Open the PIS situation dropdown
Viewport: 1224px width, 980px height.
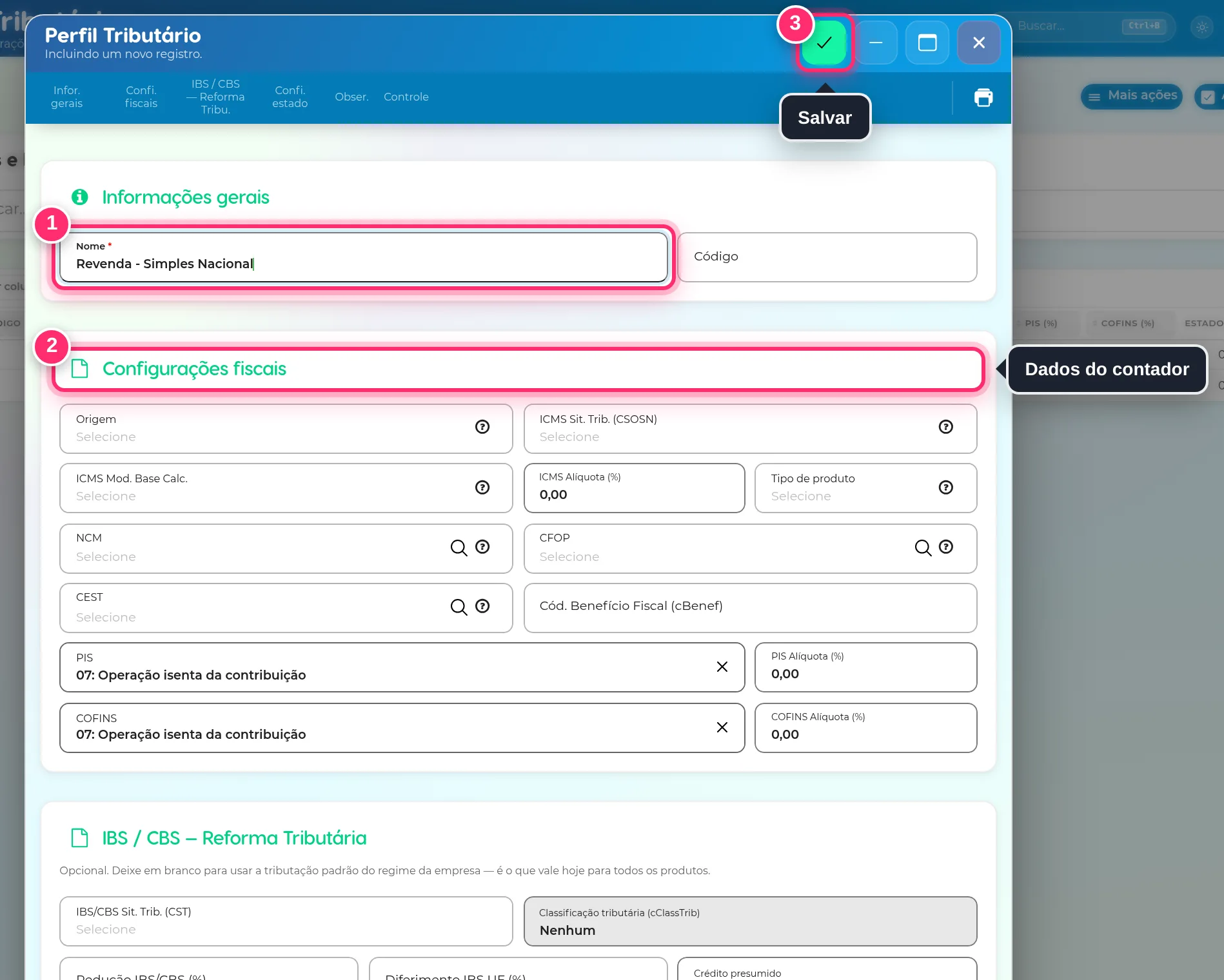(402, 667)
